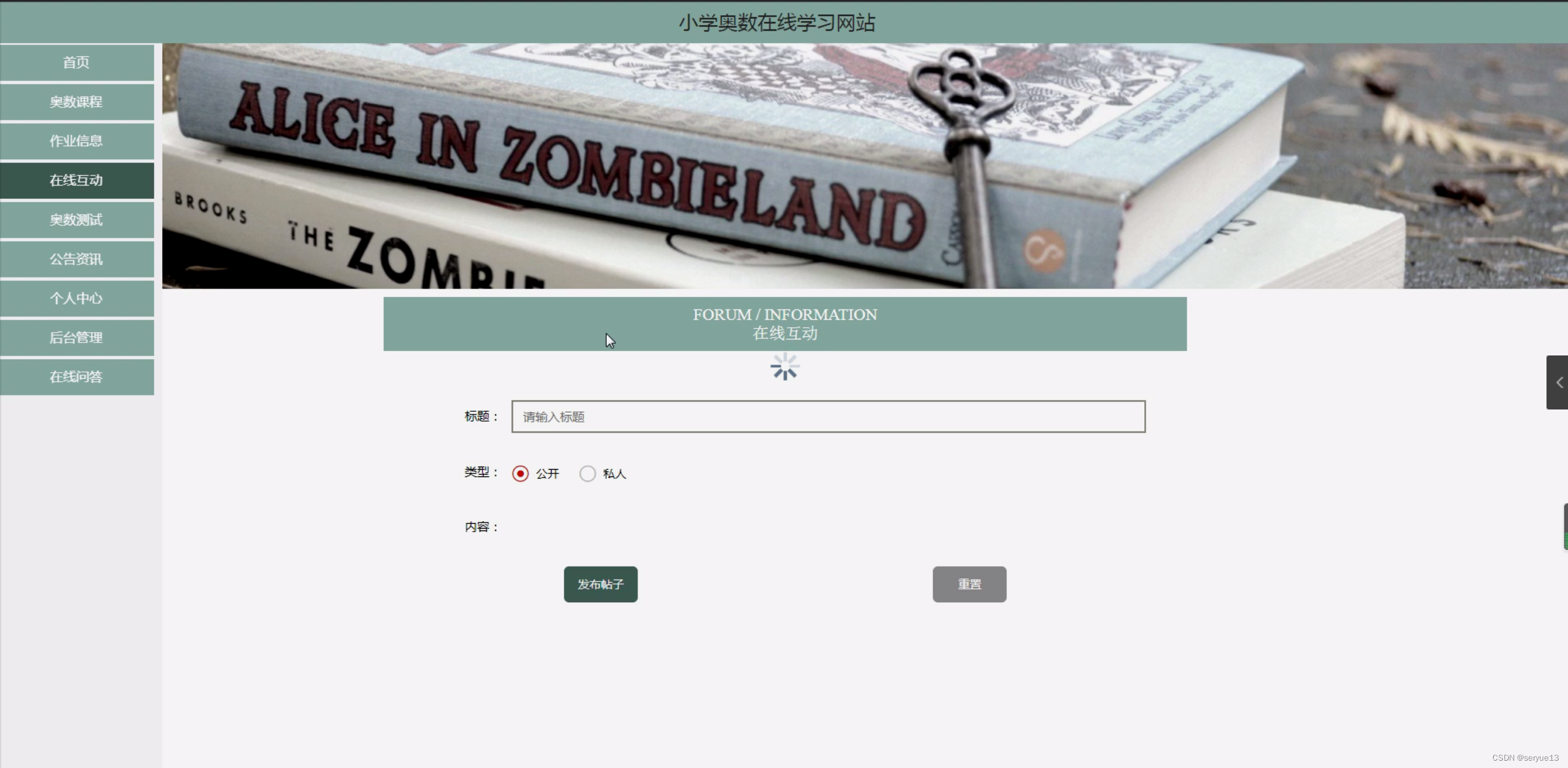1568x768 pixels.
Task: Select the 私人 radio button
Action: pyautogui.click(x=588, y=474)
